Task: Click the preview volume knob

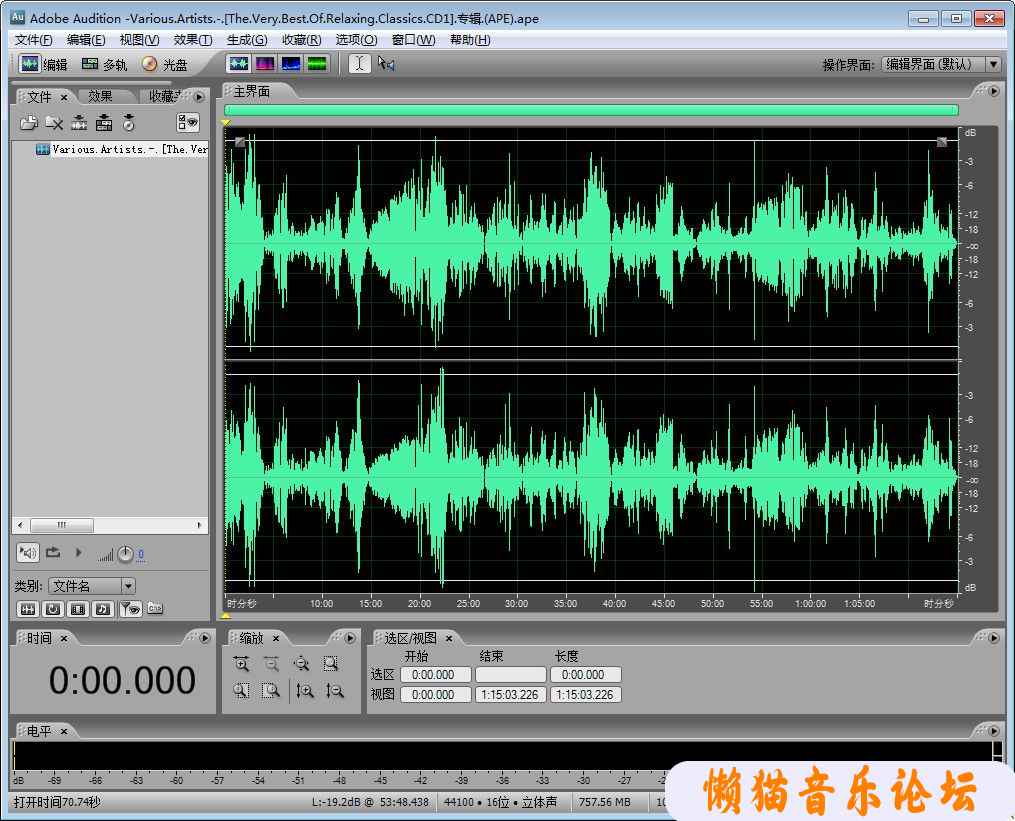Action: tap(125, 554)
